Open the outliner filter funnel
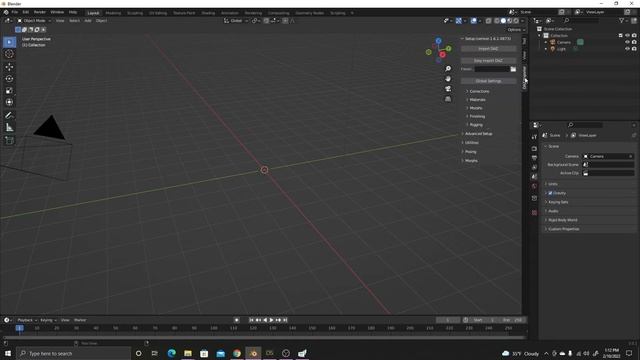 621,20
